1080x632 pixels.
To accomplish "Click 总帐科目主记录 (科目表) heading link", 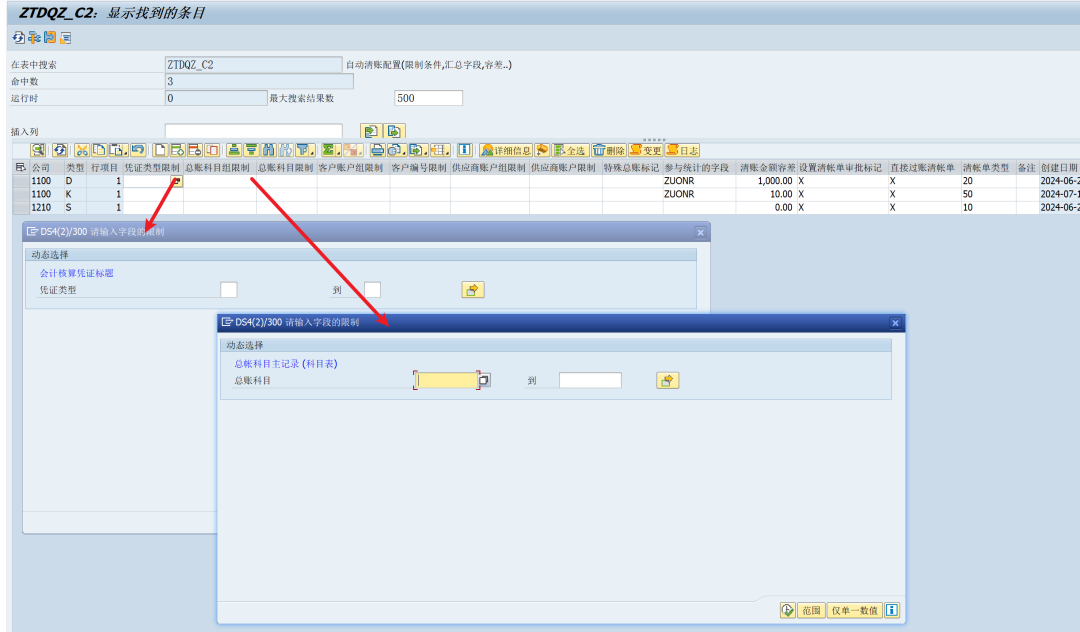I will [x=286, y=364].
